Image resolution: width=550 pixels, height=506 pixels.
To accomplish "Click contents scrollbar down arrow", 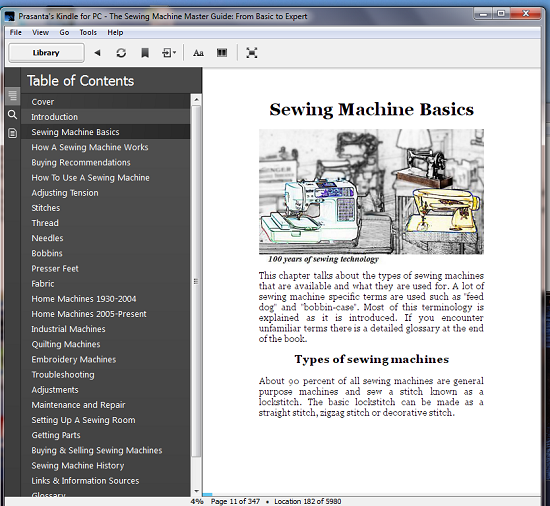I will pyautogui.click(x=196, y=491).
